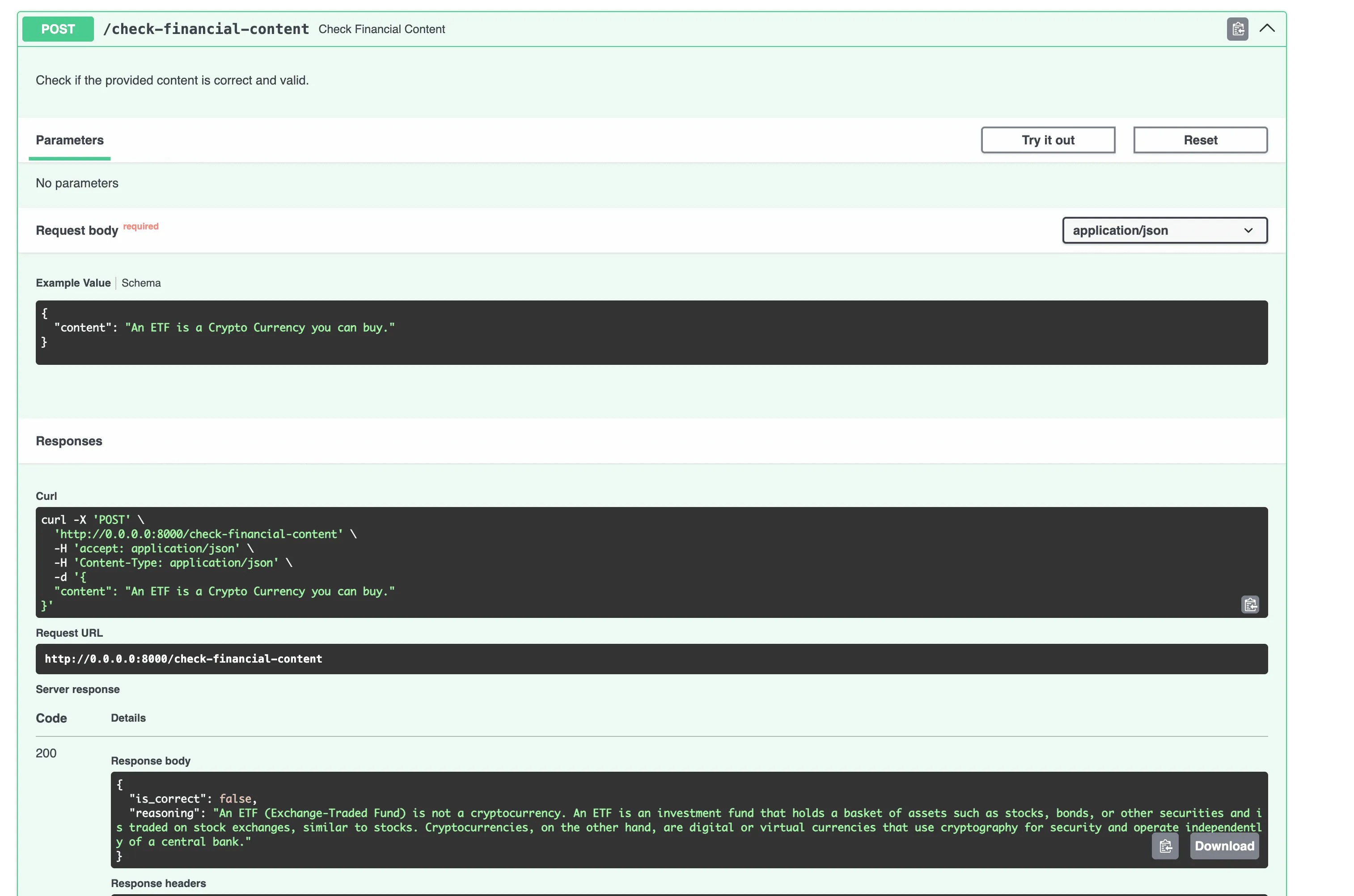
Task: Click the 'Content-Type: application/json' curl header line
Action: coord(173,562)
